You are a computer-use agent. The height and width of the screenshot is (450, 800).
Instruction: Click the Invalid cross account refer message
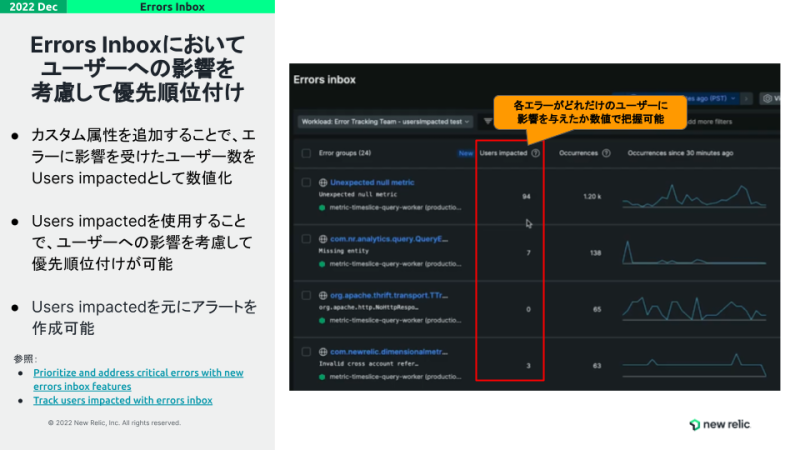pyautogui.click(x=368, y=364)
